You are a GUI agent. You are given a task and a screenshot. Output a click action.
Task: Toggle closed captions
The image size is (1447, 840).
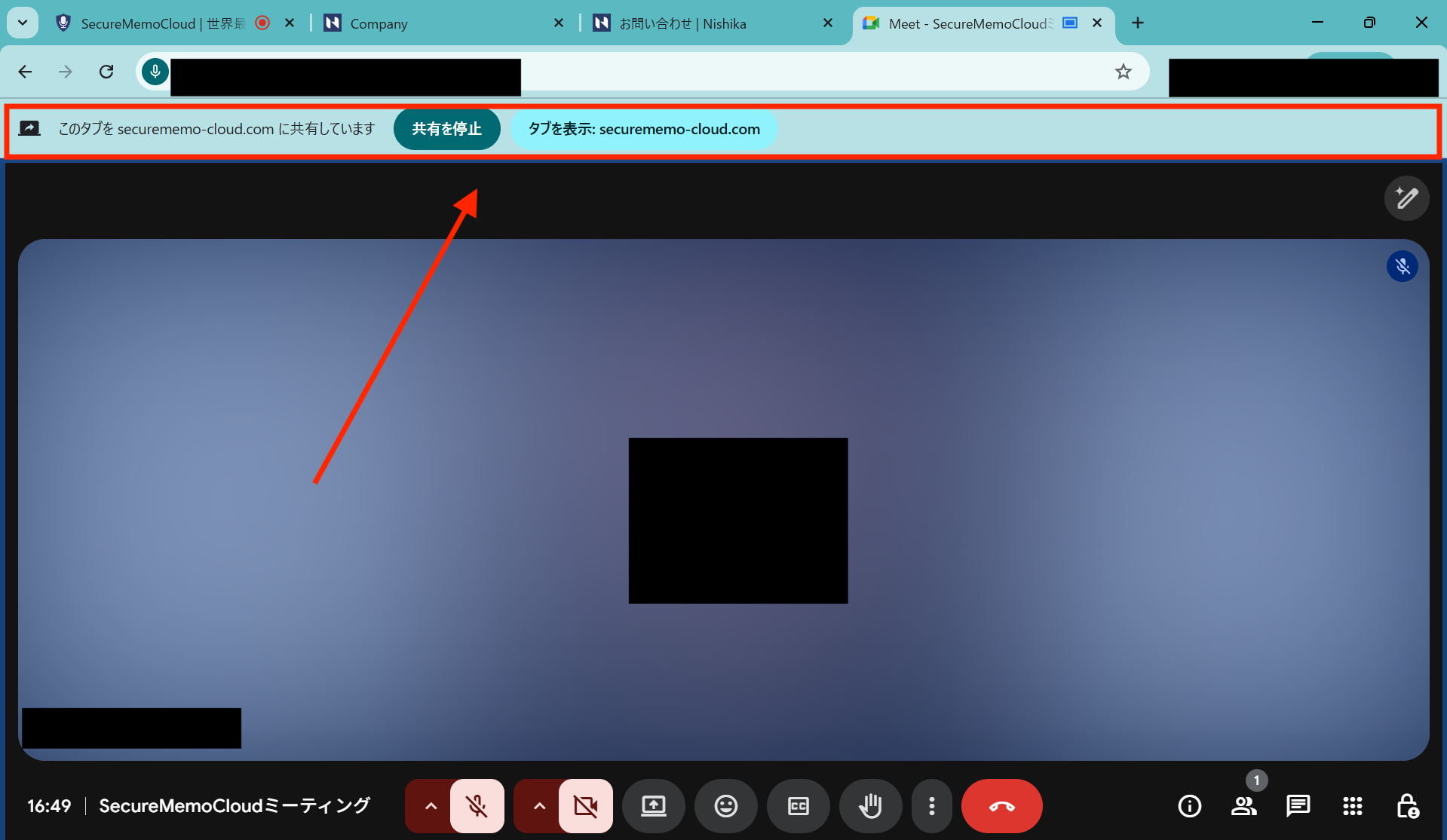coord(798,806)
